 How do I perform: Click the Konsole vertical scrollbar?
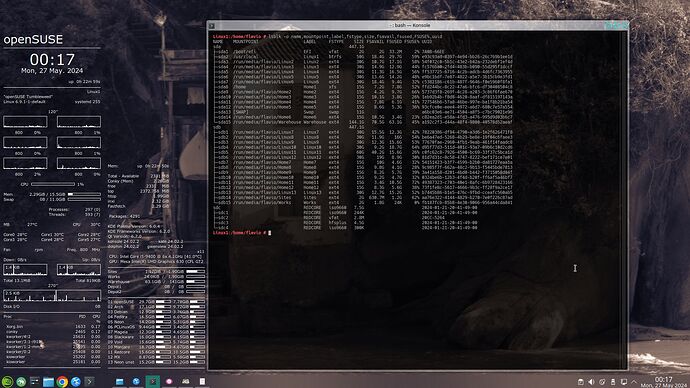625,200
